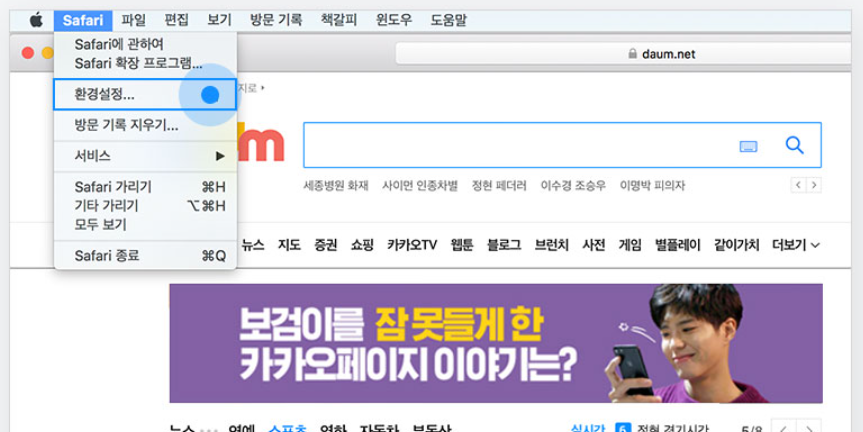Go to 게임 section
Image resolution: width=863 pixels, height=432 pixels.
coord(630,245)
